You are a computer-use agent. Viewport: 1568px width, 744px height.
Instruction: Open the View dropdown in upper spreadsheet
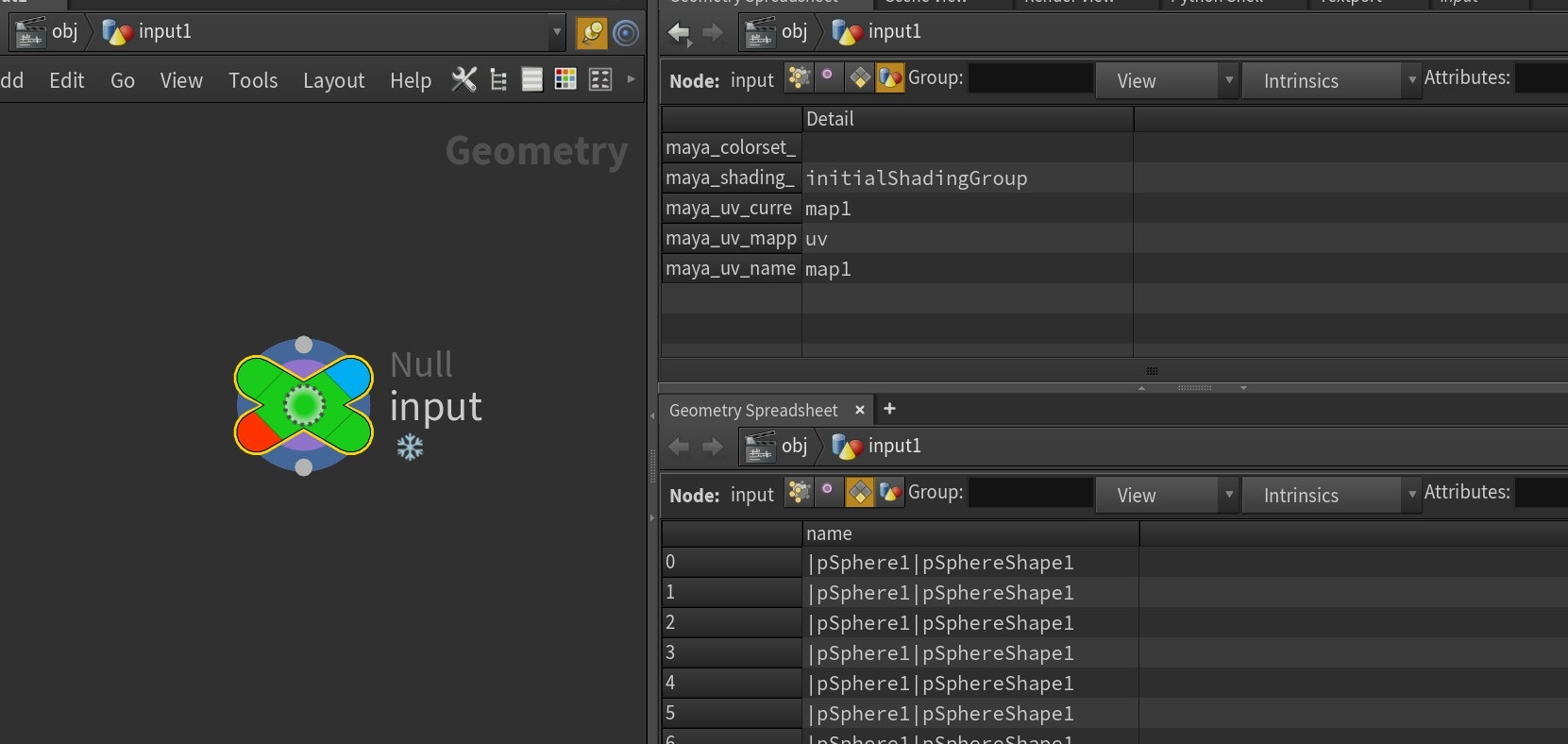click(1166, 80)
